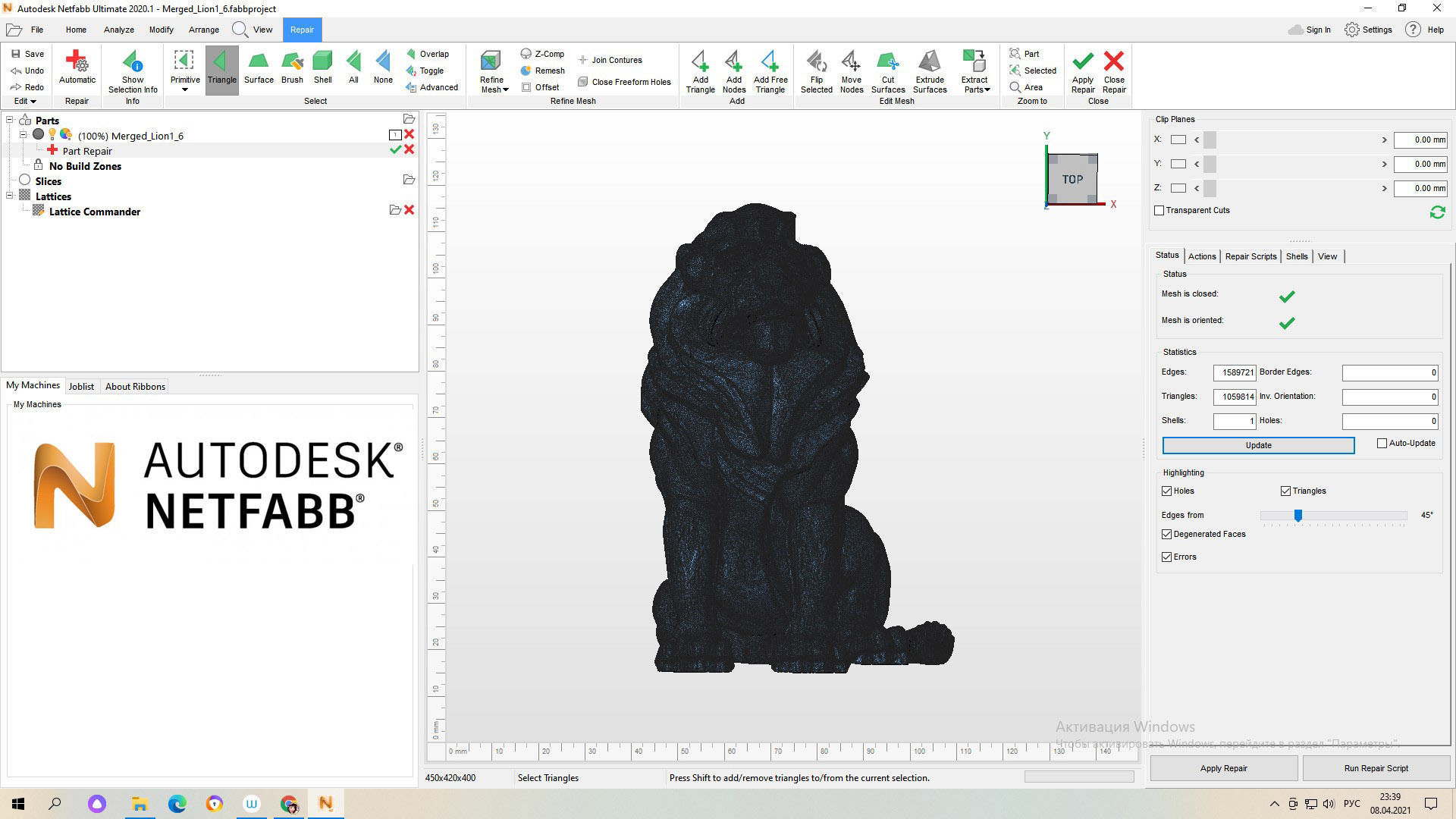Collapse the Merged_Lion1_6 tree node

[x=24, y=134]
